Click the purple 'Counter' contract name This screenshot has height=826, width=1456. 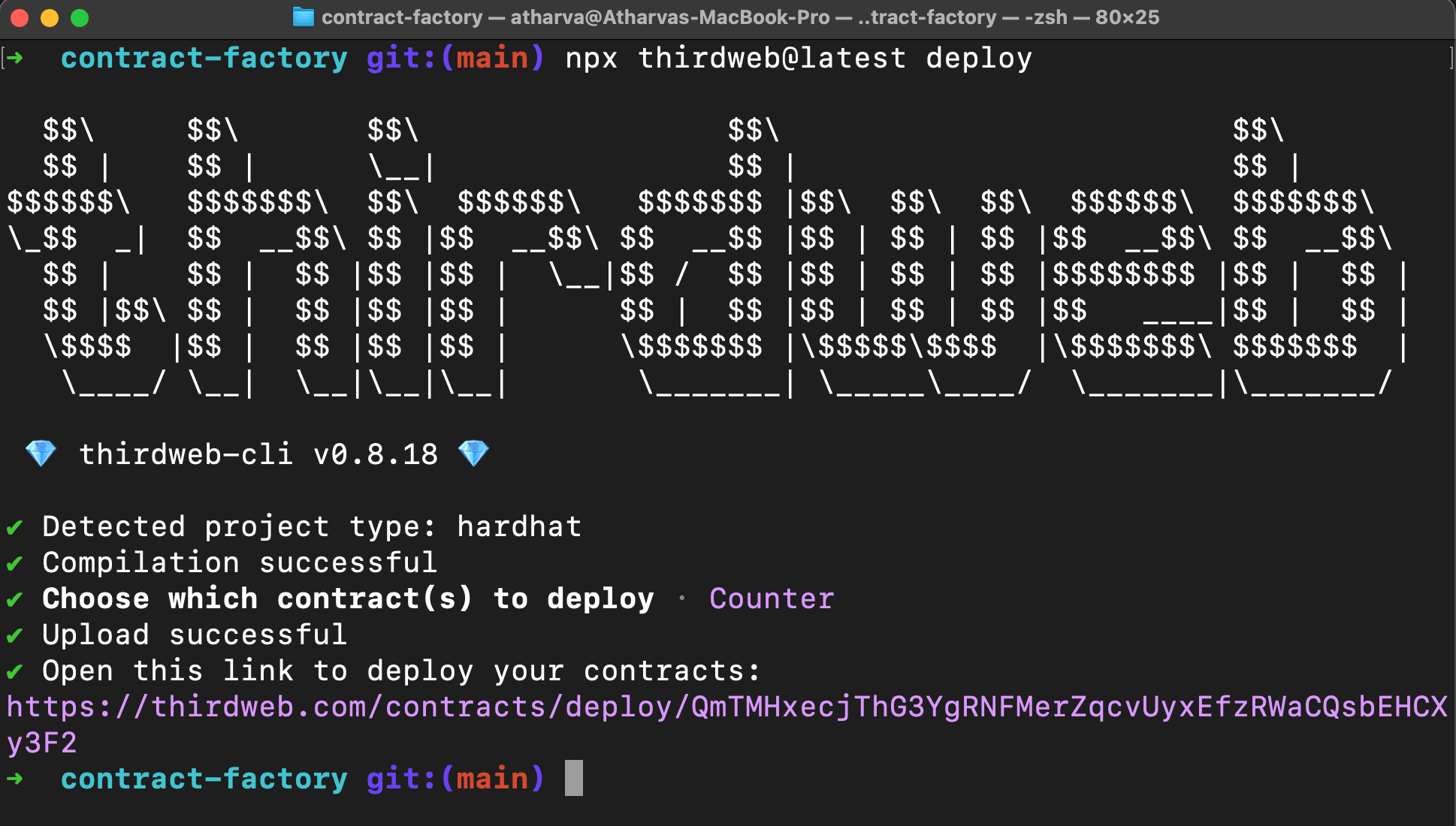pos(772,598)
